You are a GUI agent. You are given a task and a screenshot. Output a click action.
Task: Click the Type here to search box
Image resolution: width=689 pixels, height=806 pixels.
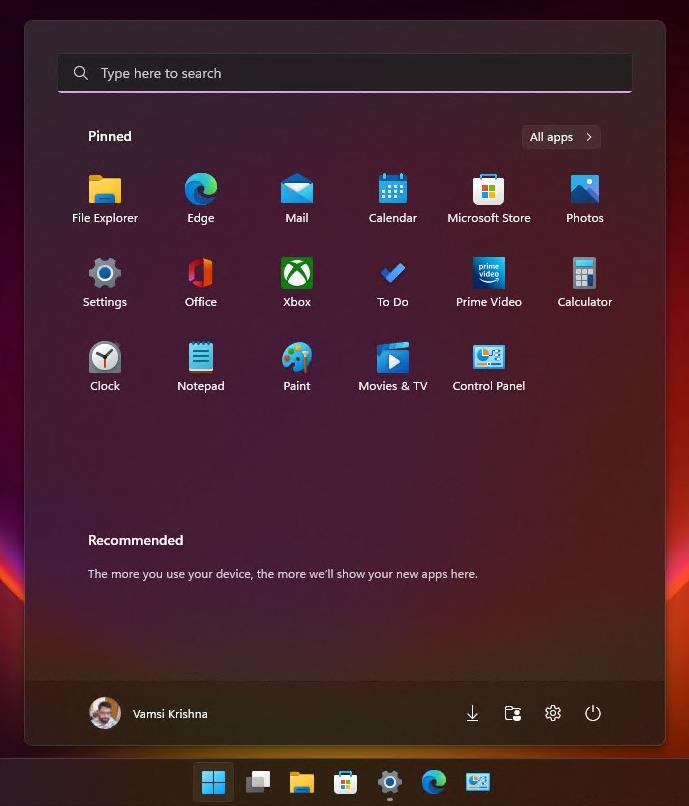[345, 73]
